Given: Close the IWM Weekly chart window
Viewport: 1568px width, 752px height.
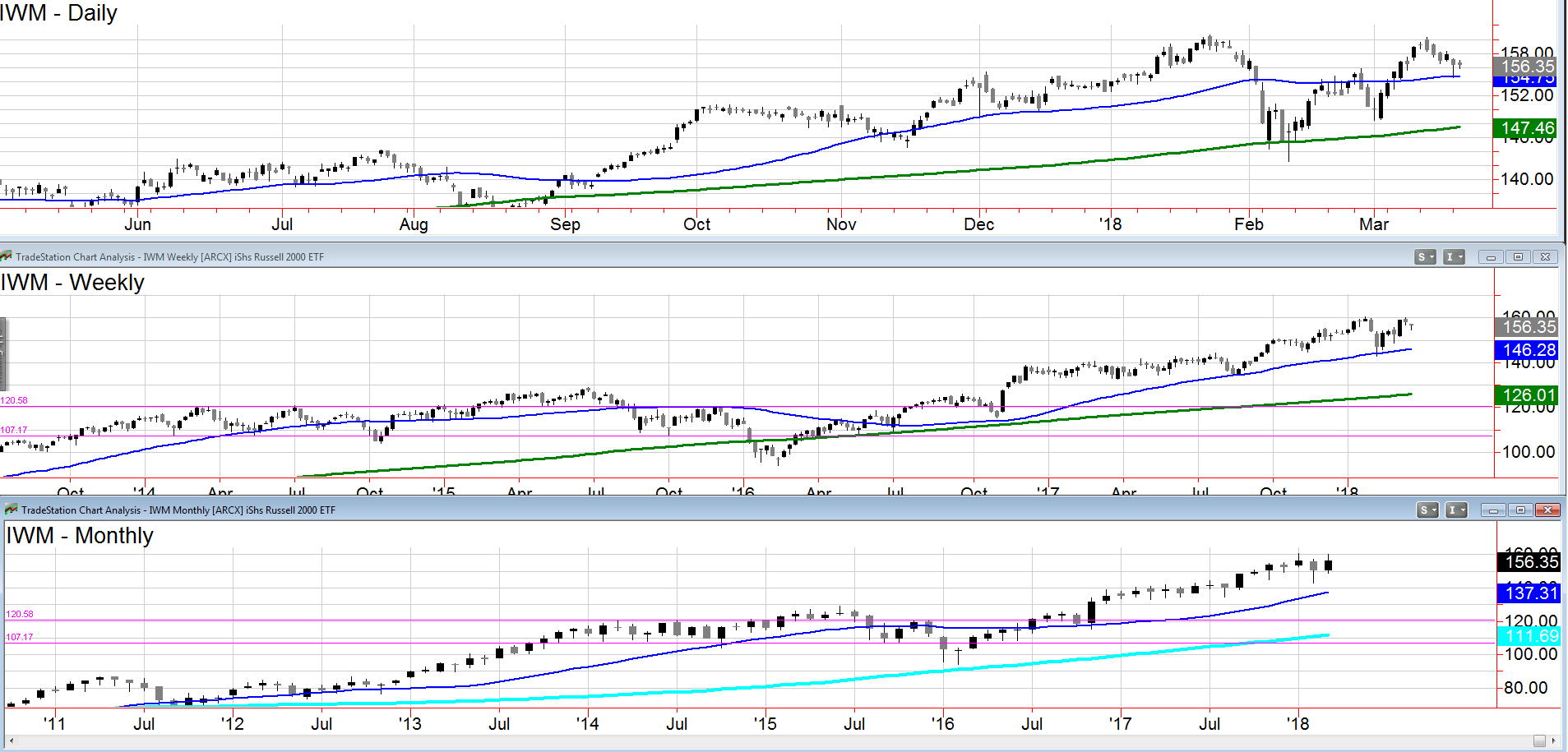Looking at the screenshot, I should pos(1545,257).
